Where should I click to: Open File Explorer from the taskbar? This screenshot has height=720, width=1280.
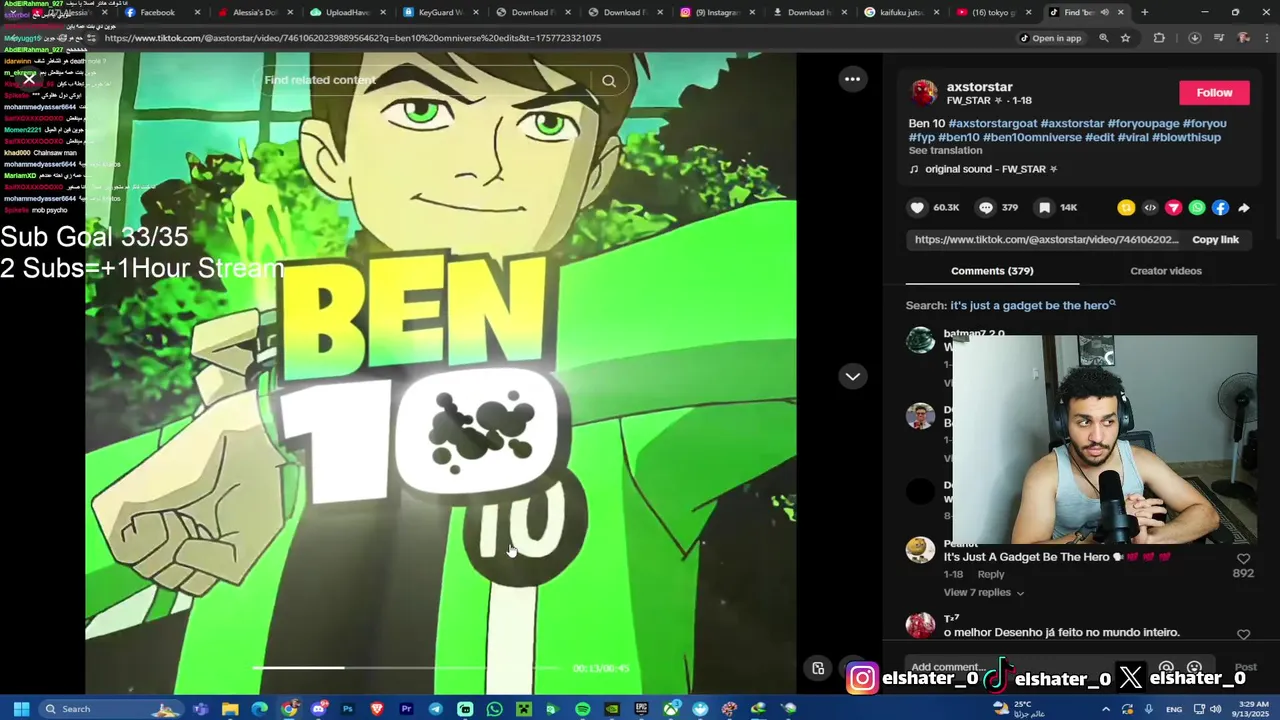[230, 709]
